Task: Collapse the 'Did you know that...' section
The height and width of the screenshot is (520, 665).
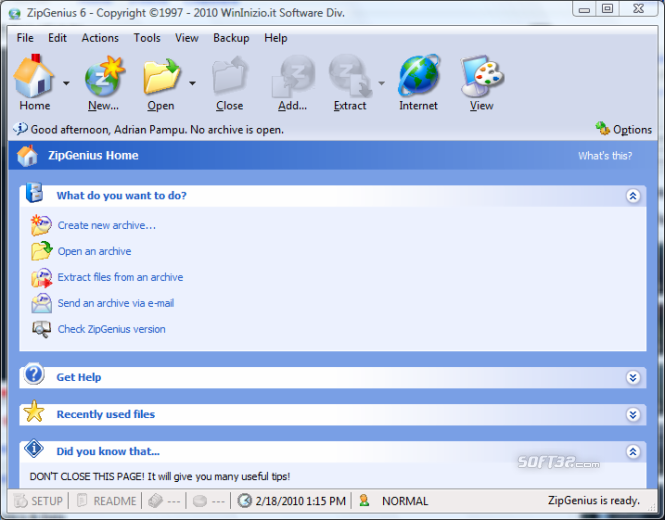Action: point(633,452)
